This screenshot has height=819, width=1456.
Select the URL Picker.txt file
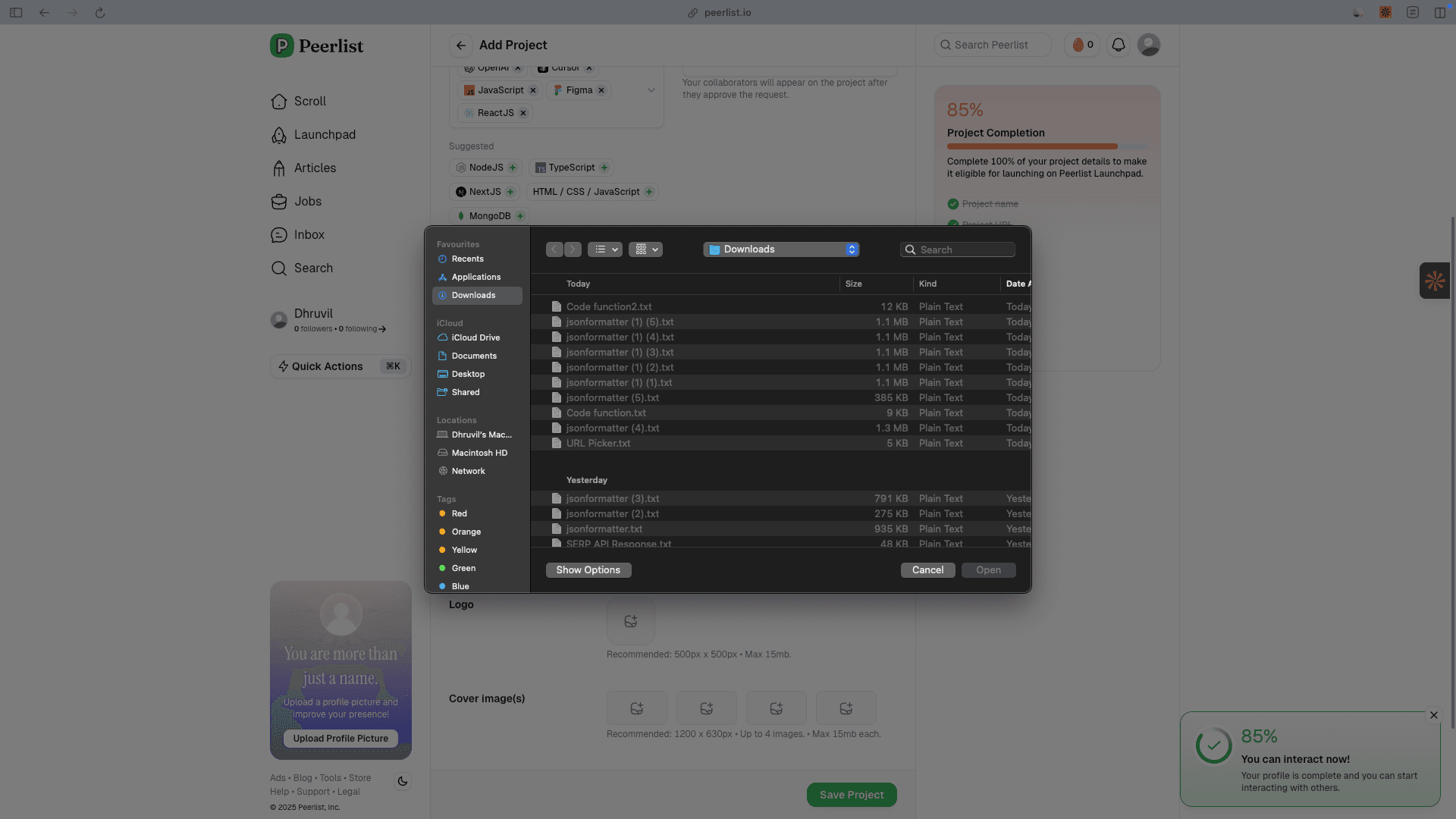(598, 444)
